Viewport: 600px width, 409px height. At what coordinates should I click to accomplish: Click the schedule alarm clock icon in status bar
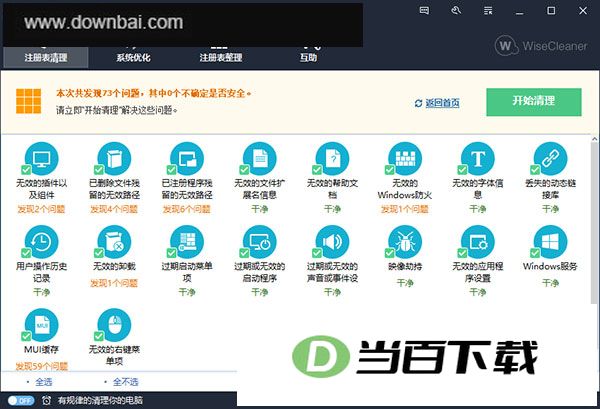click(x=46, y=400)
